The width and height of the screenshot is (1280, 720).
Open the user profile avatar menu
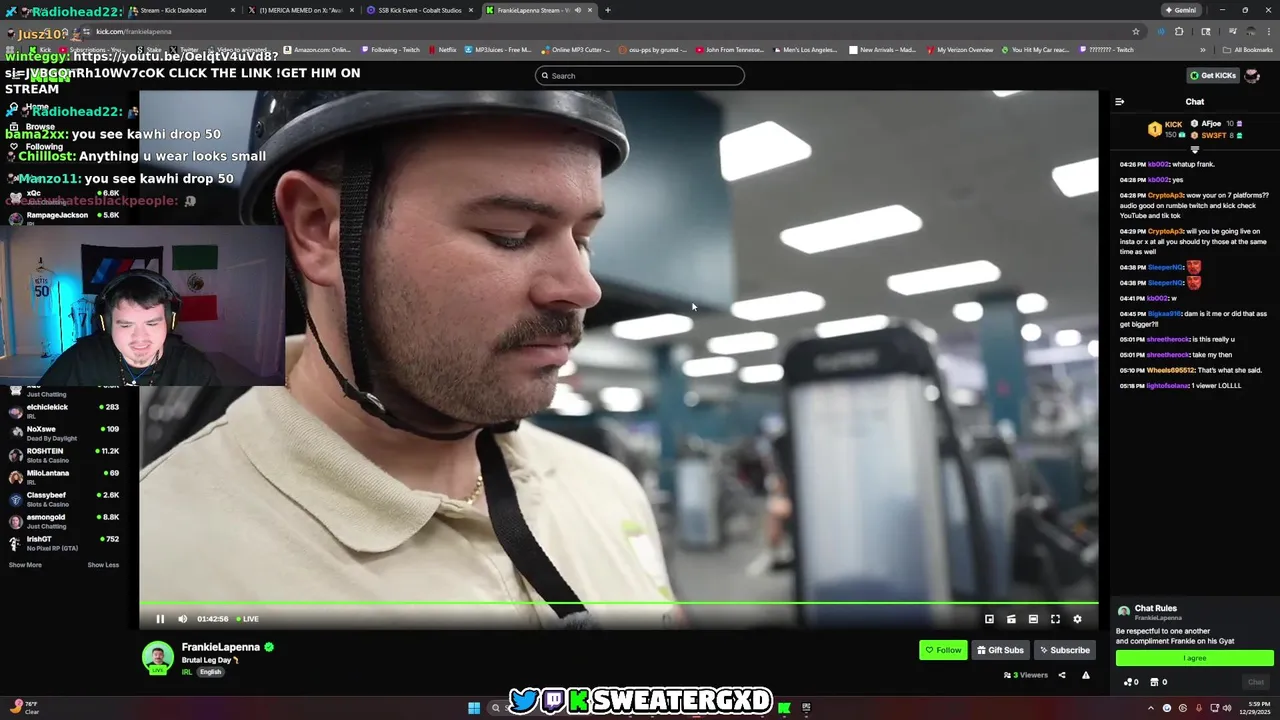tap(1252, 75)
